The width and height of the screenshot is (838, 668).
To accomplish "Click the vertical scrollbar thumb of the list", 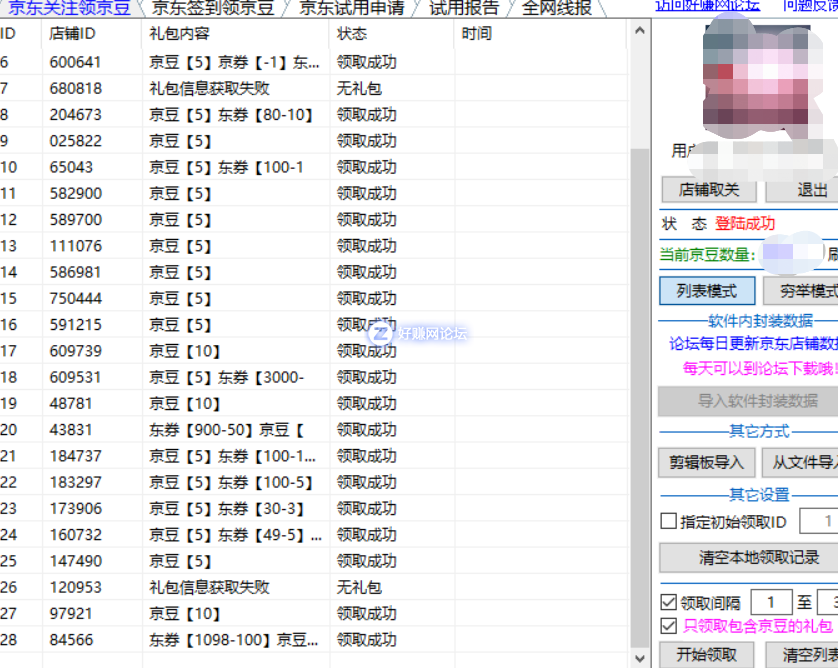I will [640, 397].
